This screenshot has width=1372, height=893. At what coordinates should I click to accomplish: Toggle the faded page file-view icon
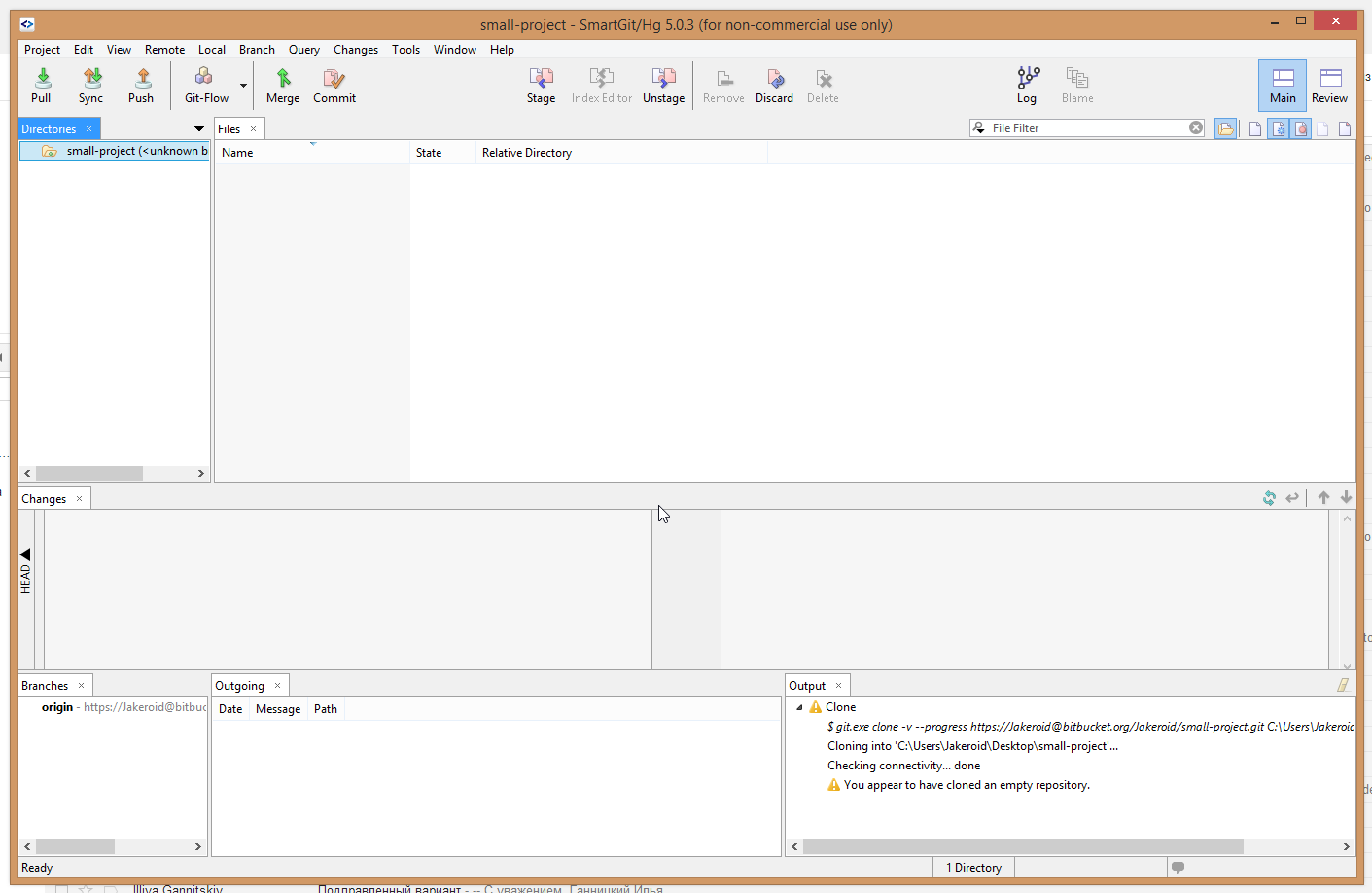pyautogui.click(x=1322, y=128)
